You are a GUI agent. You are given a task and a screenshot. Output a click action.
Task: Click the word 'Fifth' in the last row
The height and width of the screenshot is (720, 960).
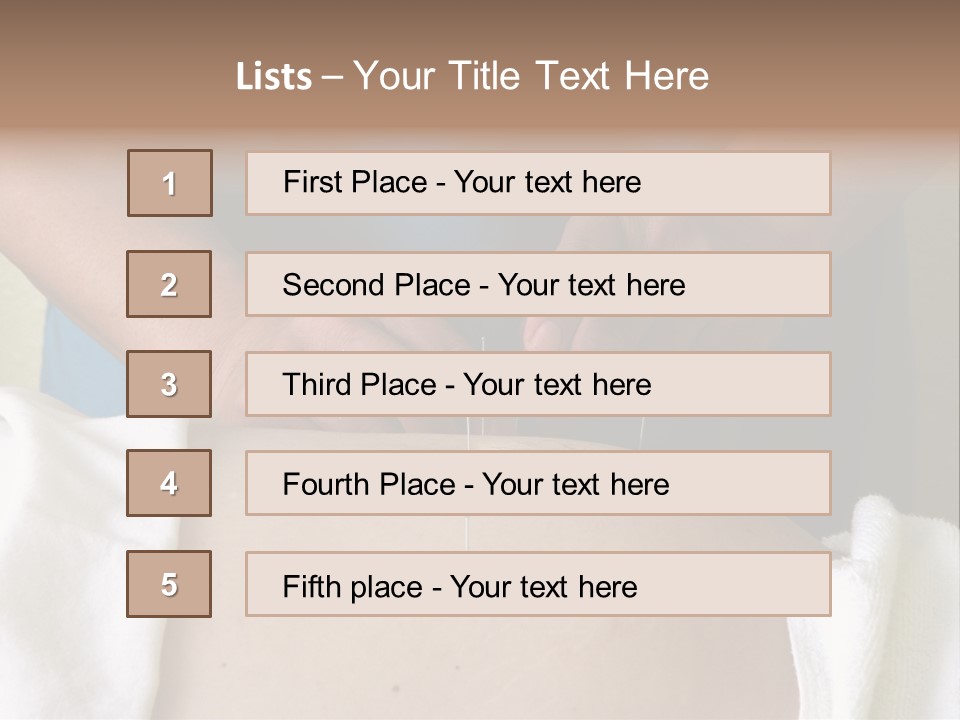pyautogui.click(x=311, y=586)
